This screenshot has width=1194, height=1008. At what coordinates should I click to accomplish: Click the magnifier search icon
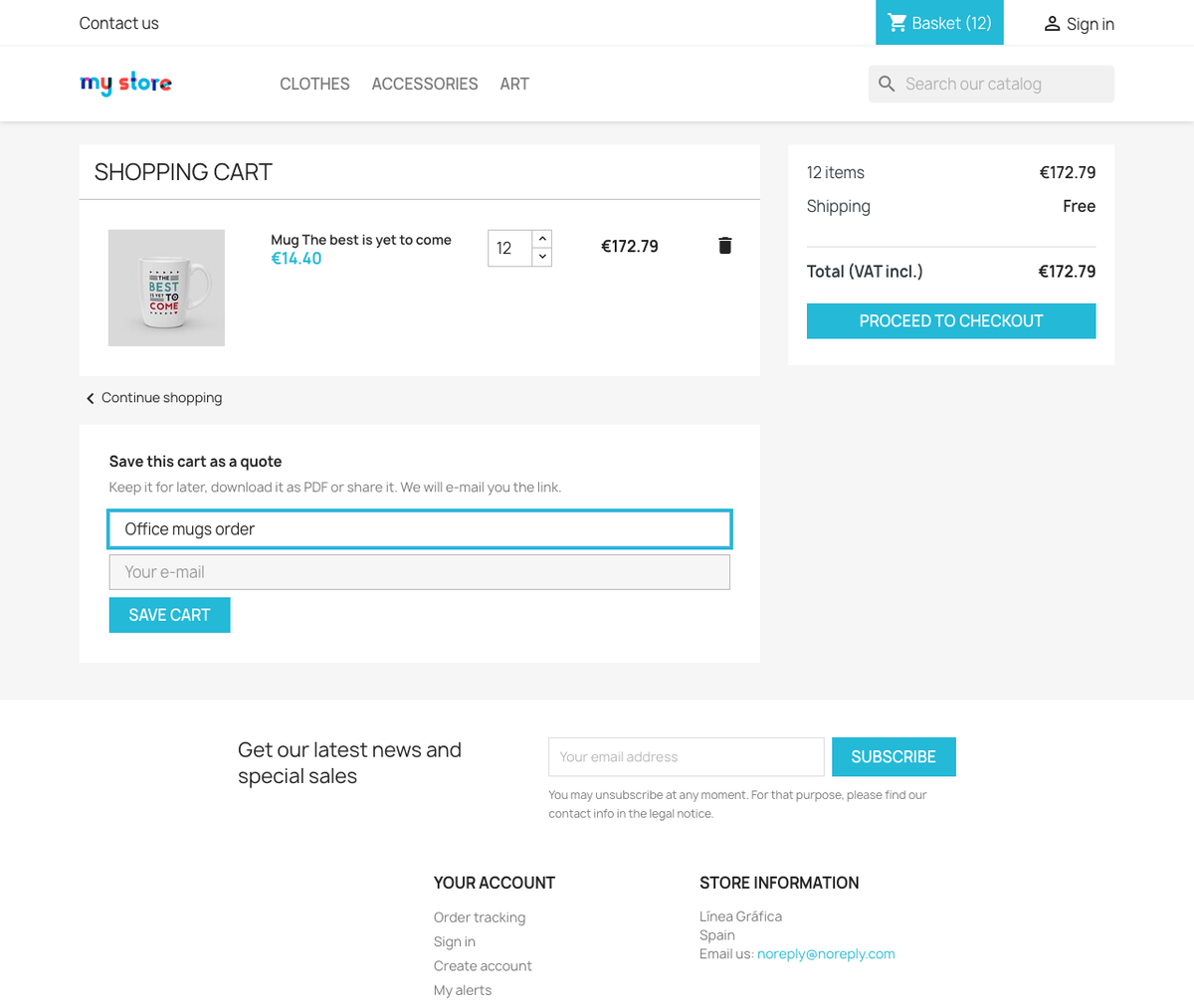click(x=887, y=84)
